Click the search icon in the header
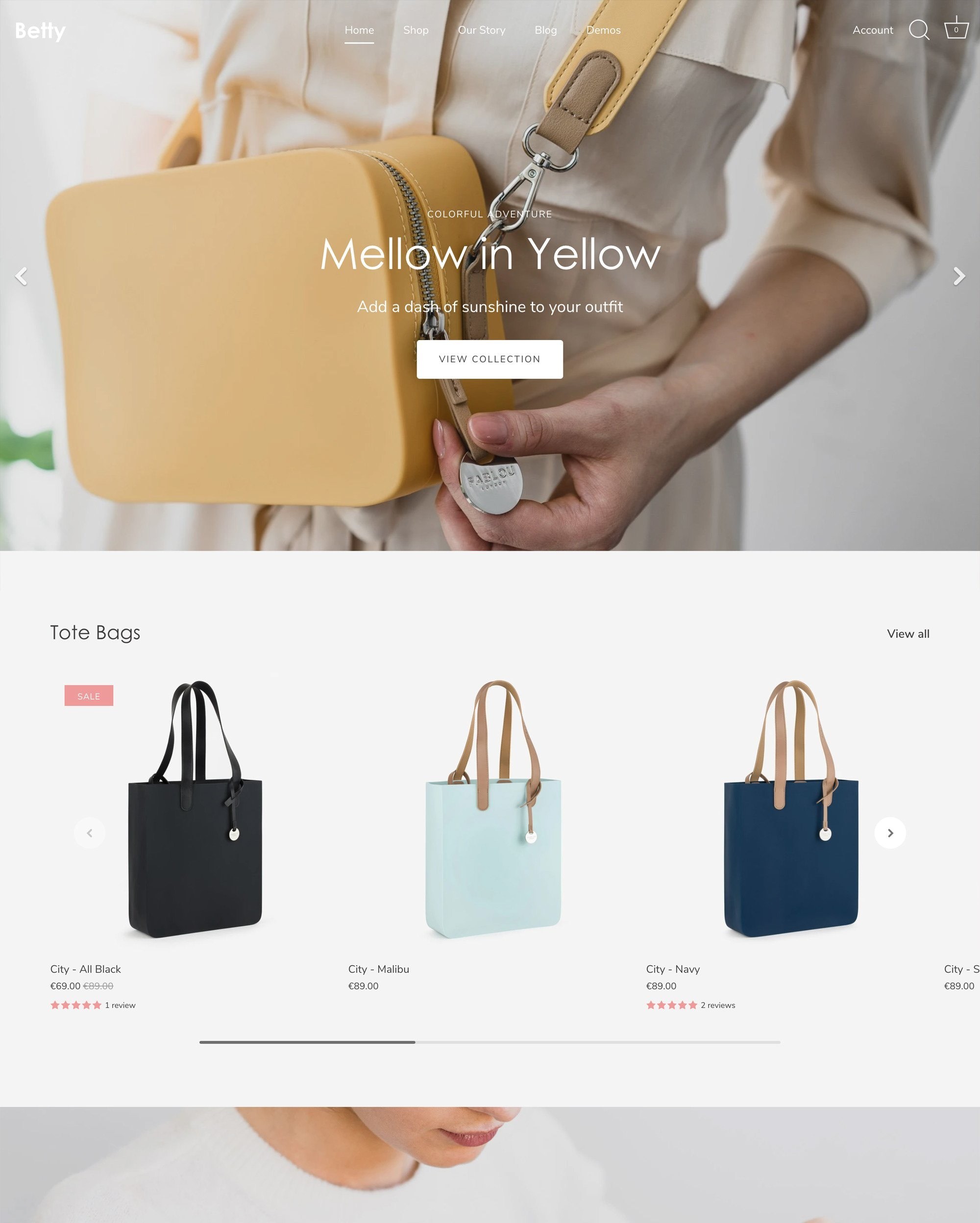The height and width of the screenshot is (1223, 980). coord(917,30)
